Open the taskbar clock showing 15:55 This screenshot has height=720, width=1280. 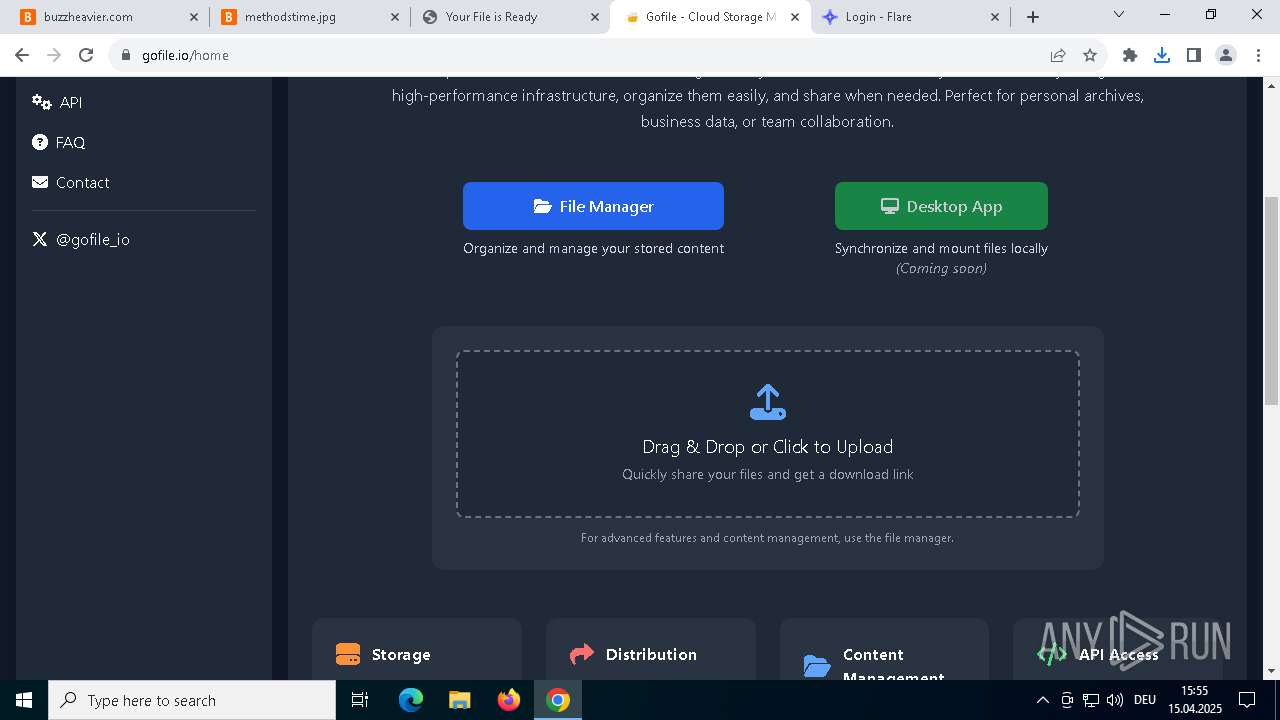click(x=1194, y=700)
